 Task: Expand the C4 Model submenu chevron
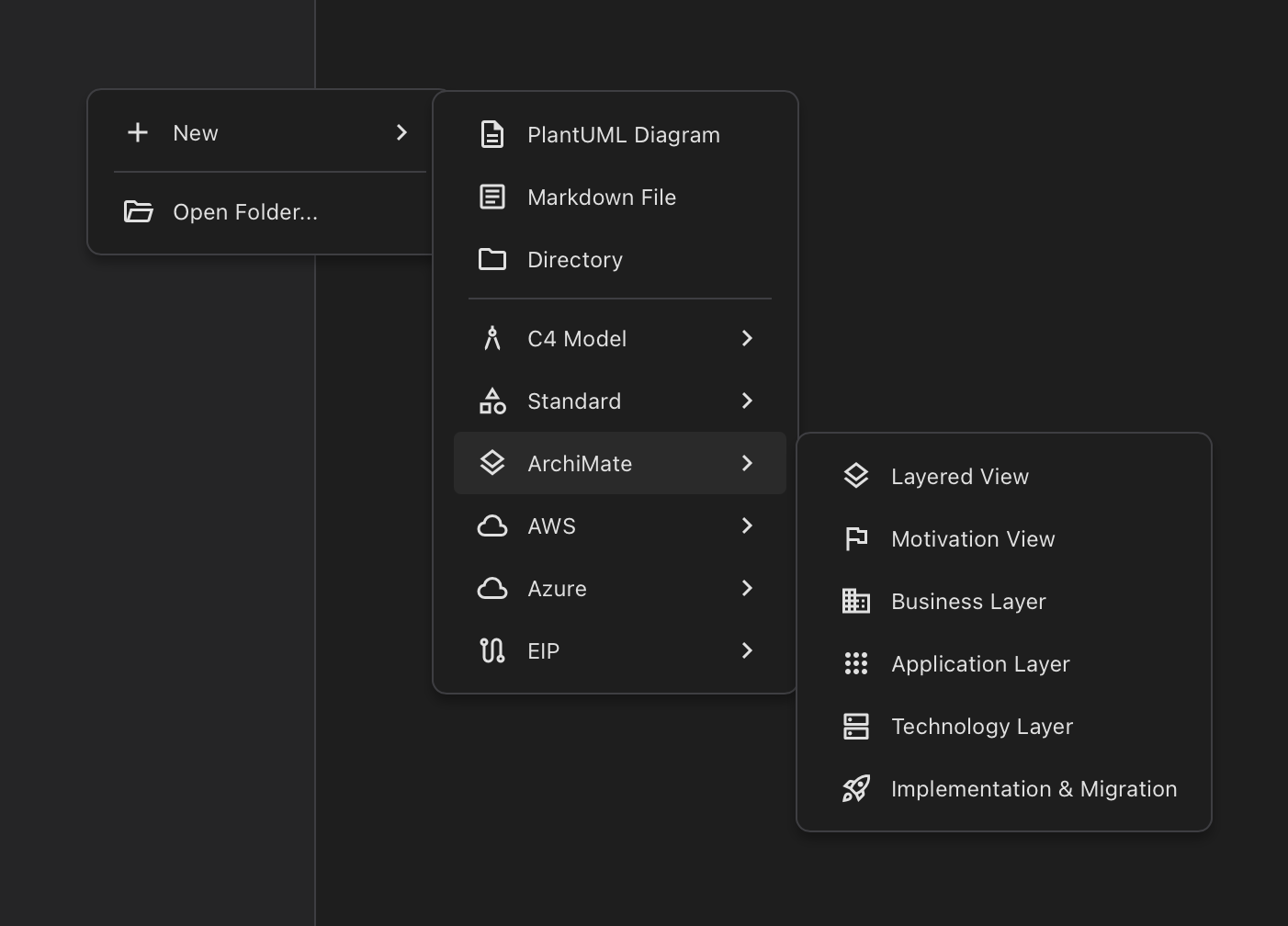point(747,338)
